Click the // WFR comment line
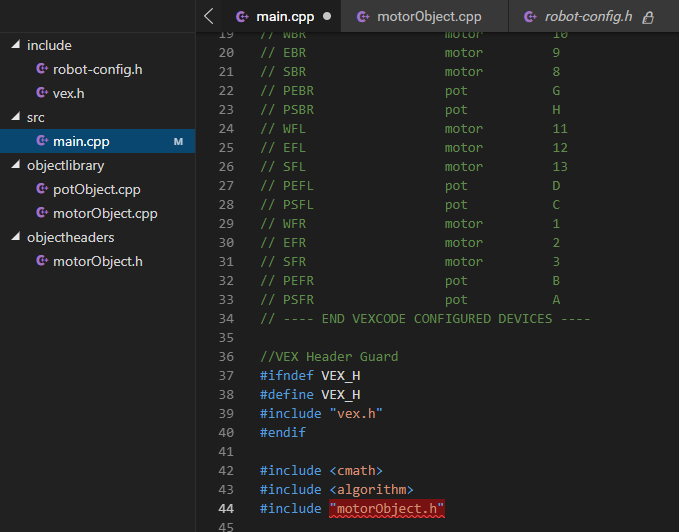This screenshot has width=679, height=532. [410, 224]
